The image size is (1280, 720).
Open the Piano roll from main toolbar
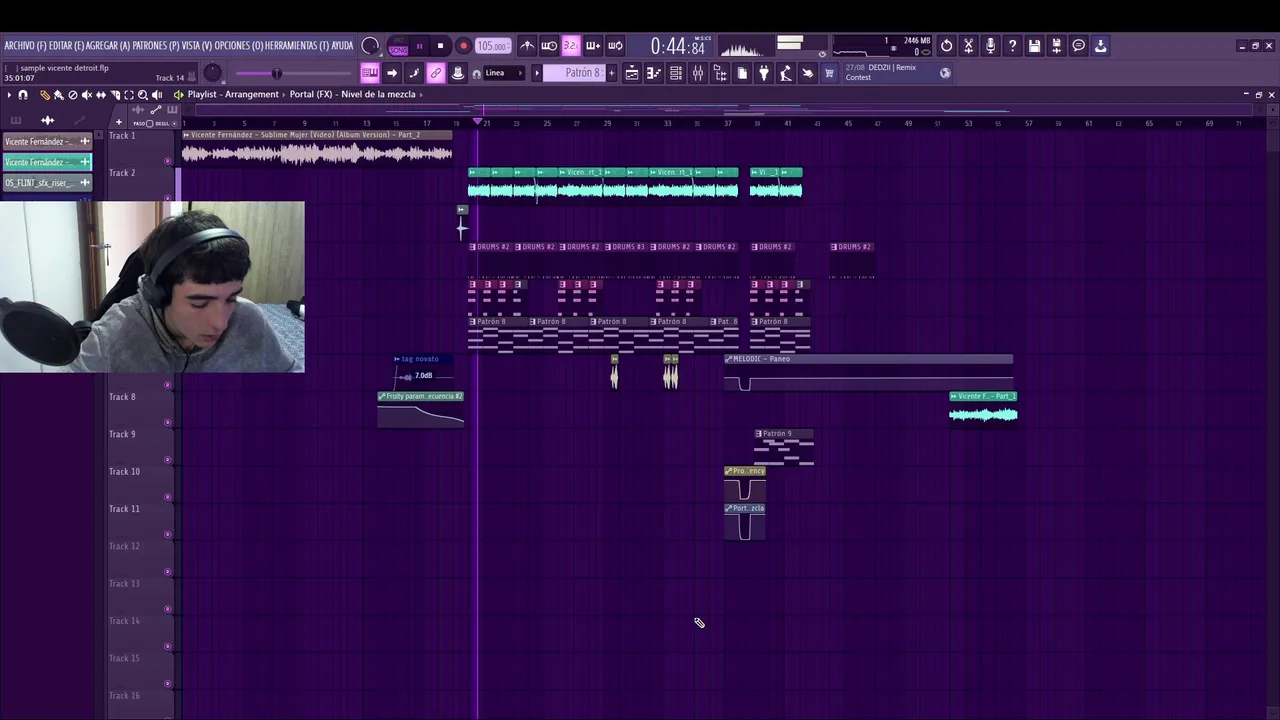(x=654, y=73)
